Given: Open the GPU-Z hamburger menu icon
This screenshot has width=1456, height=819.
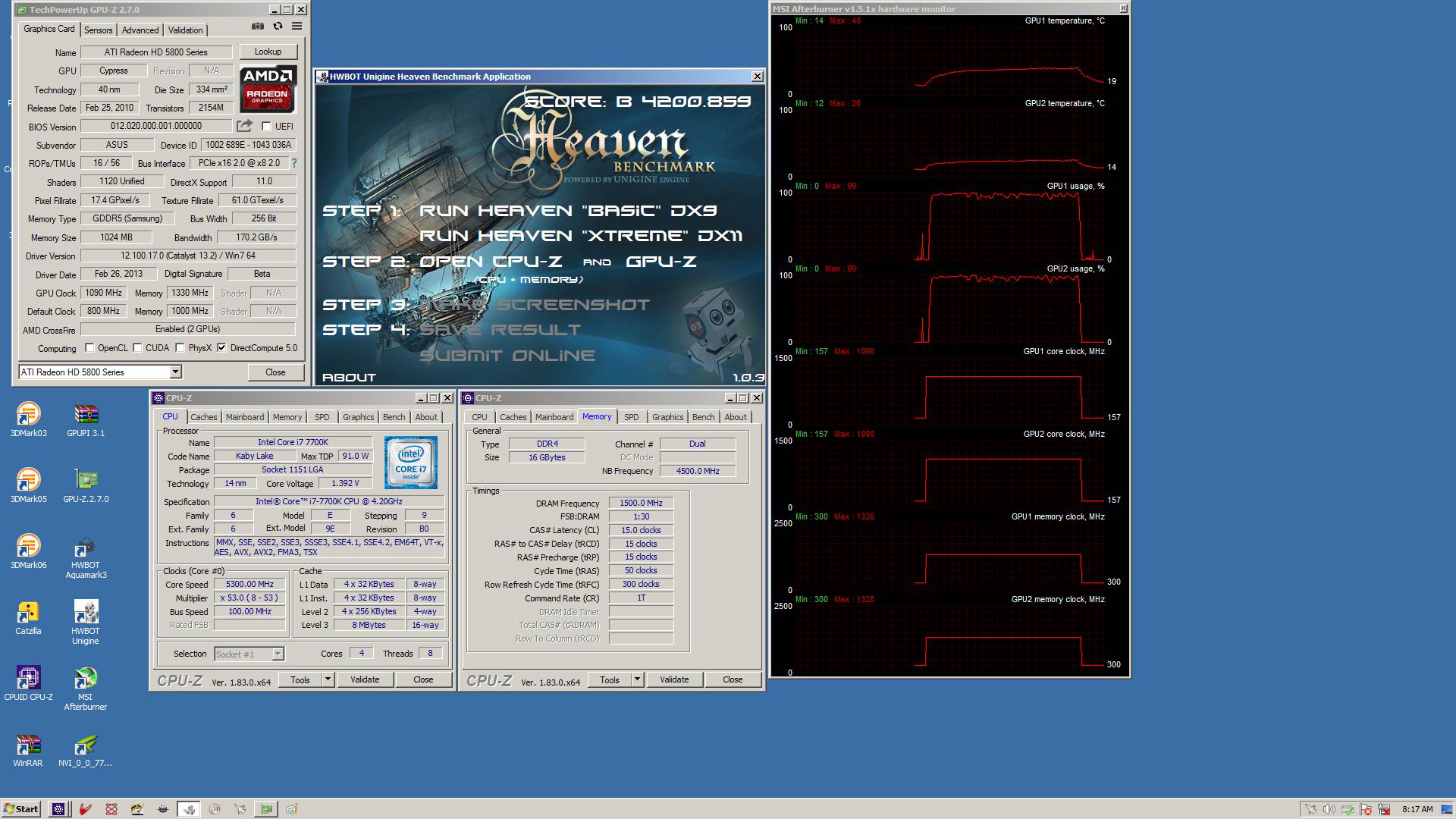Looking at the screenshot, I should point(297,26).
